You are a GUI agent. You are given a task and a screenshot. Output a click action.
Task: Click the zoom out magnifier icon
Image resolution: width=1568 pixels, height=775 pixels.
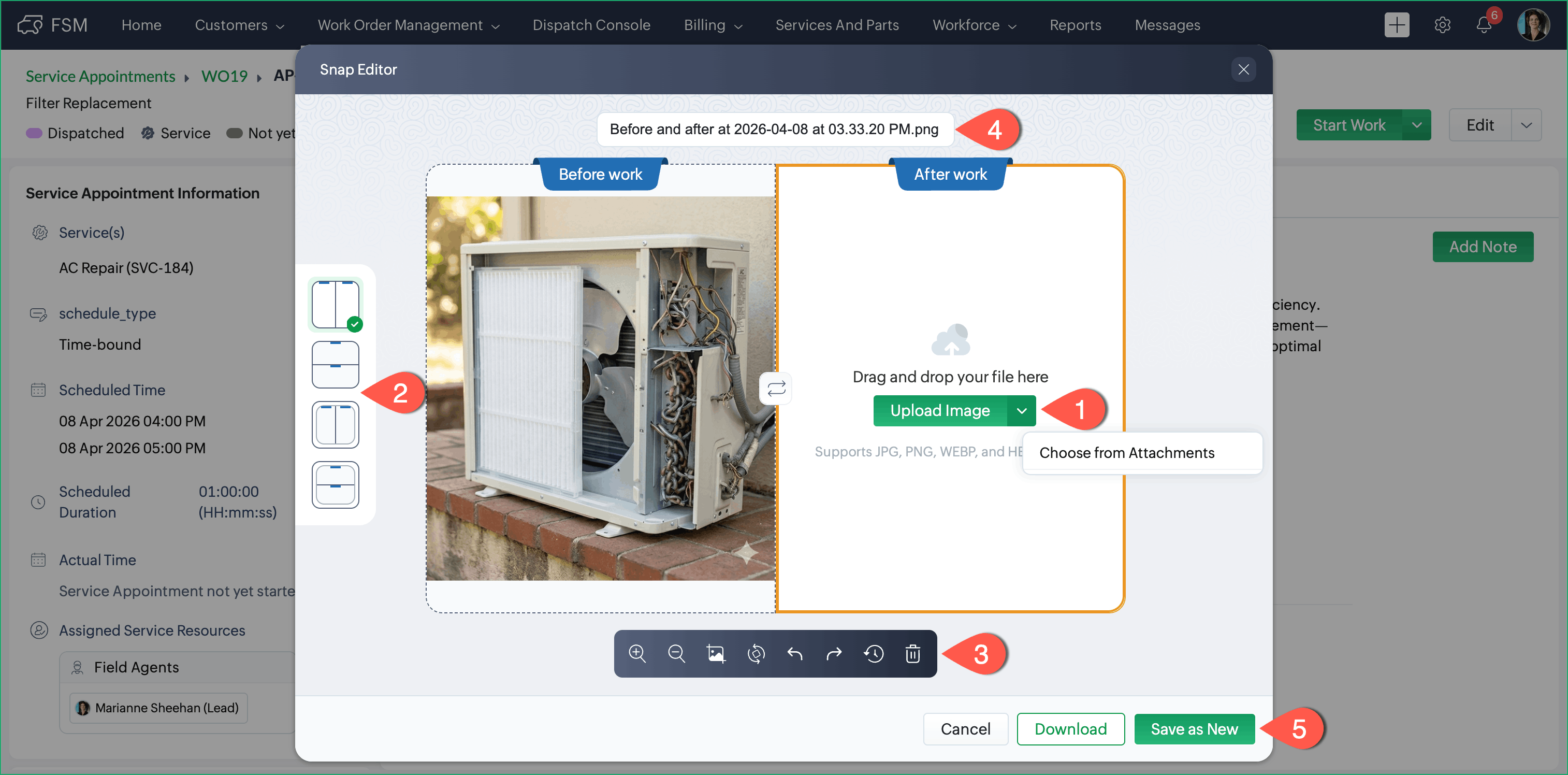[x=676, y=653]
